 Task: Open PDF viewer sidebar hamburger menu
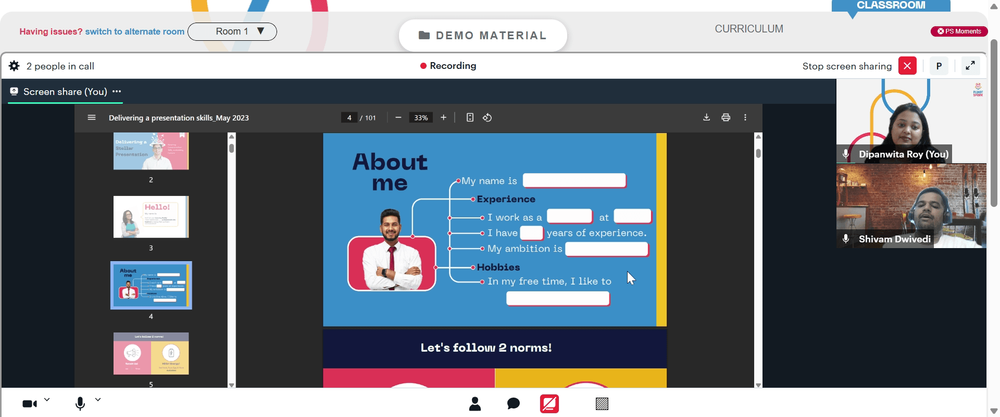[92, 117]
